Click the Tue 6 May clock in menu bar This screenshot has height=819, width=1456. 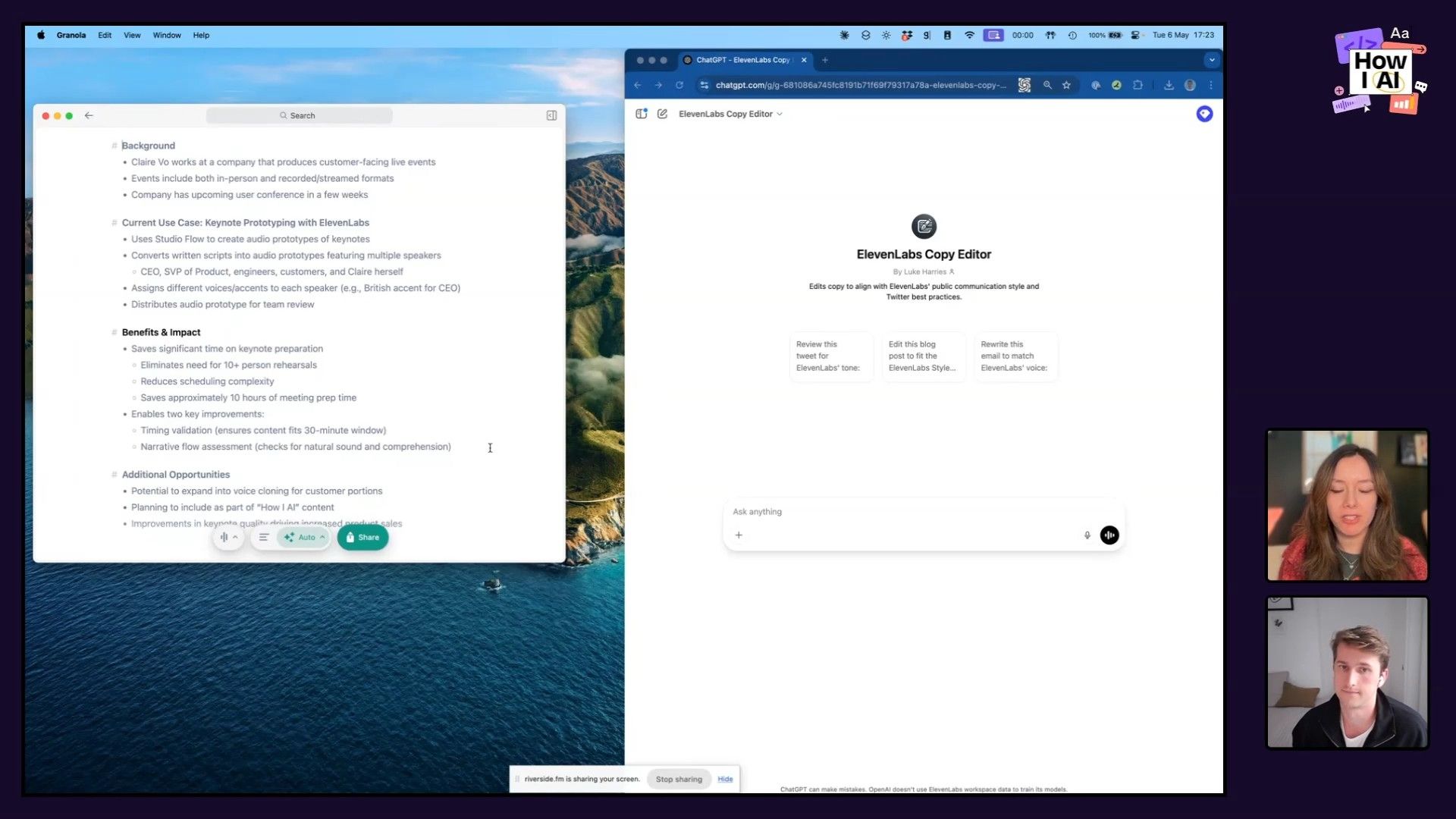tap(1183, 35)
